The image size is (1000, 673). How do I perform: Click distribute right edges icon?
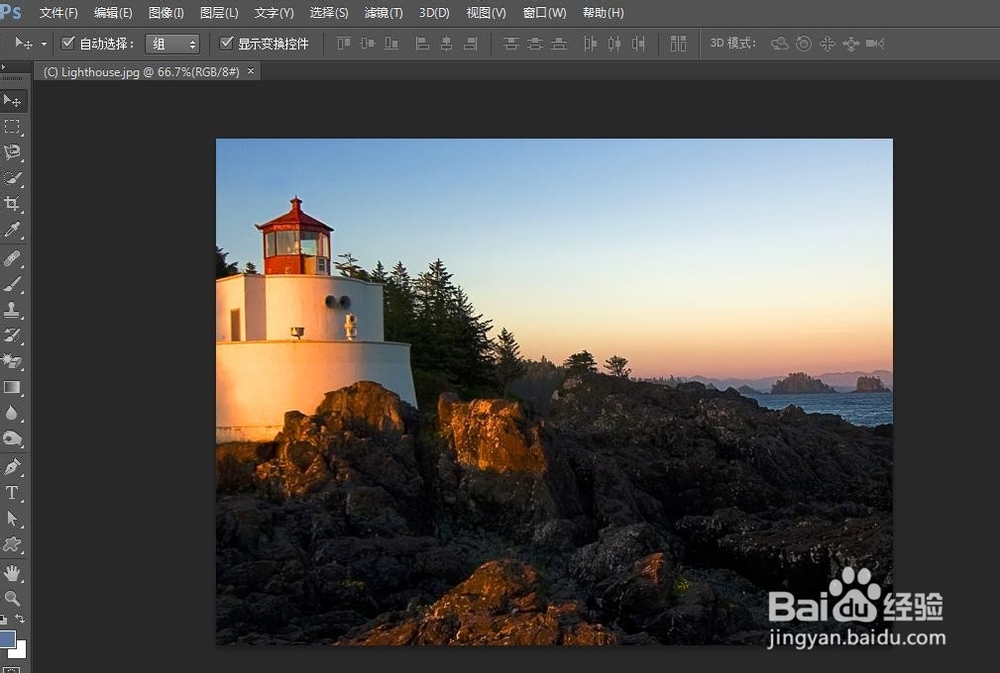pos(638,43)
